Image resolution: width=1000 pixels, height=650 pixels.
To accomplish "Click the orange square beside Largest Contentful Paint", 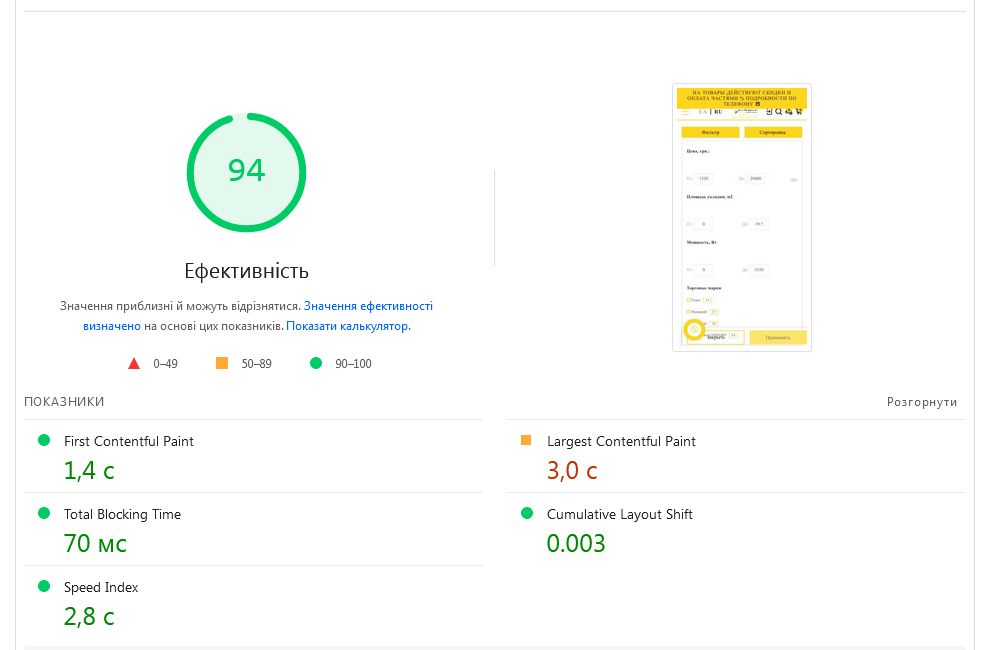I will 526,440.
